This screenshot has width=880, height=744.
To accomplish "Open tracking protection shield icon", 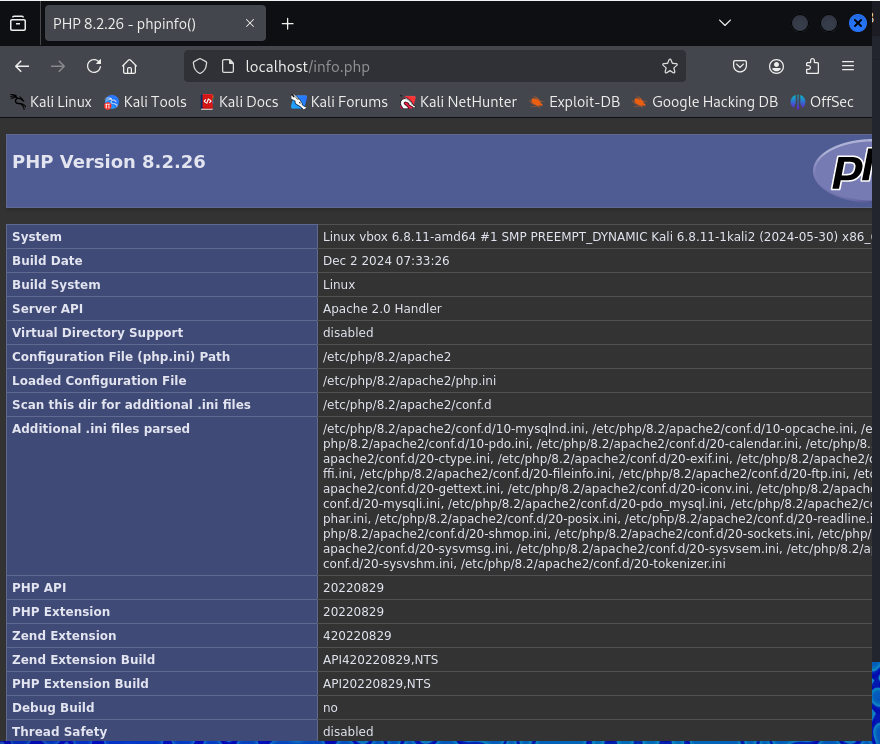I will [x=200, y=66].
